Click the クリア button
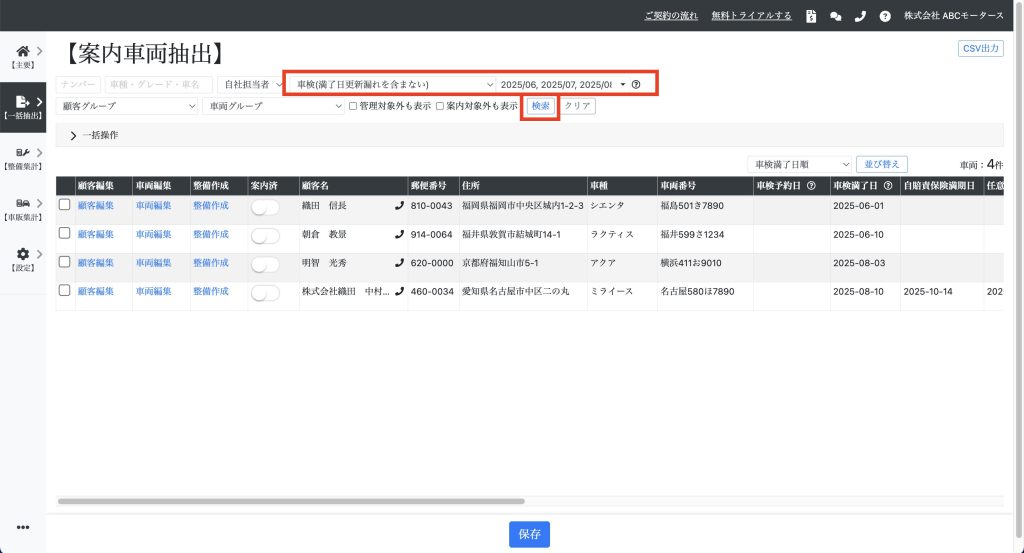The height and width of the screenshot is (553, 1024). click(577, 106)
